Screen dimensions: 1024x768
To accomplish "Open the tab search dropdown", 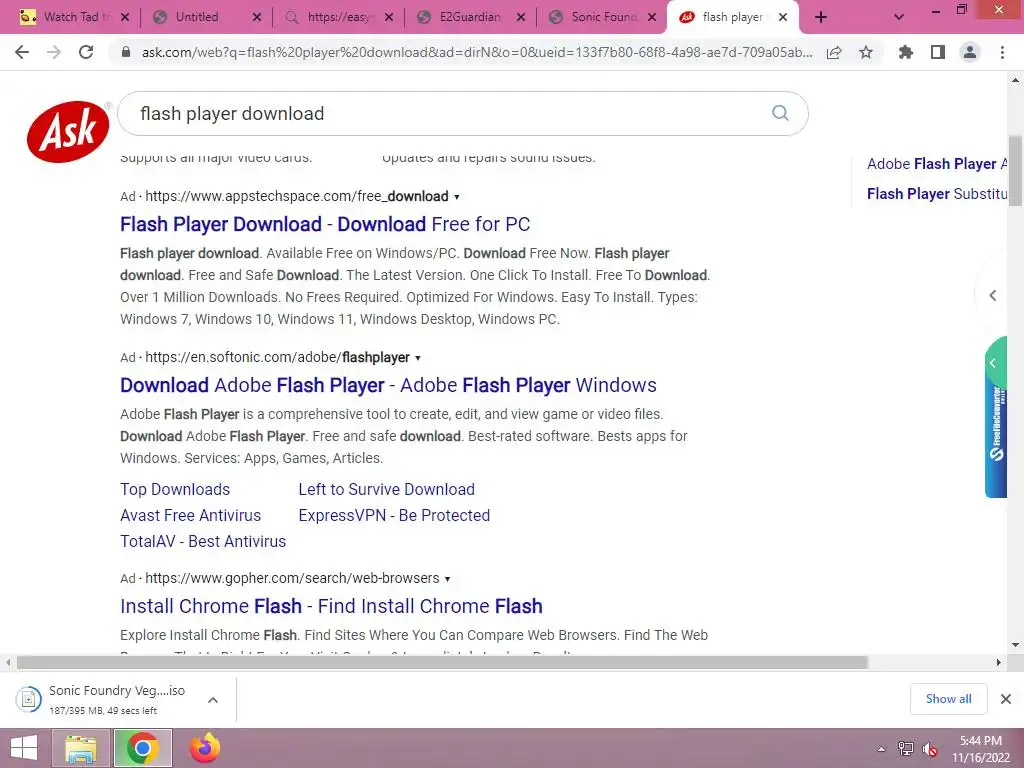I will click(x=899, y=17).
